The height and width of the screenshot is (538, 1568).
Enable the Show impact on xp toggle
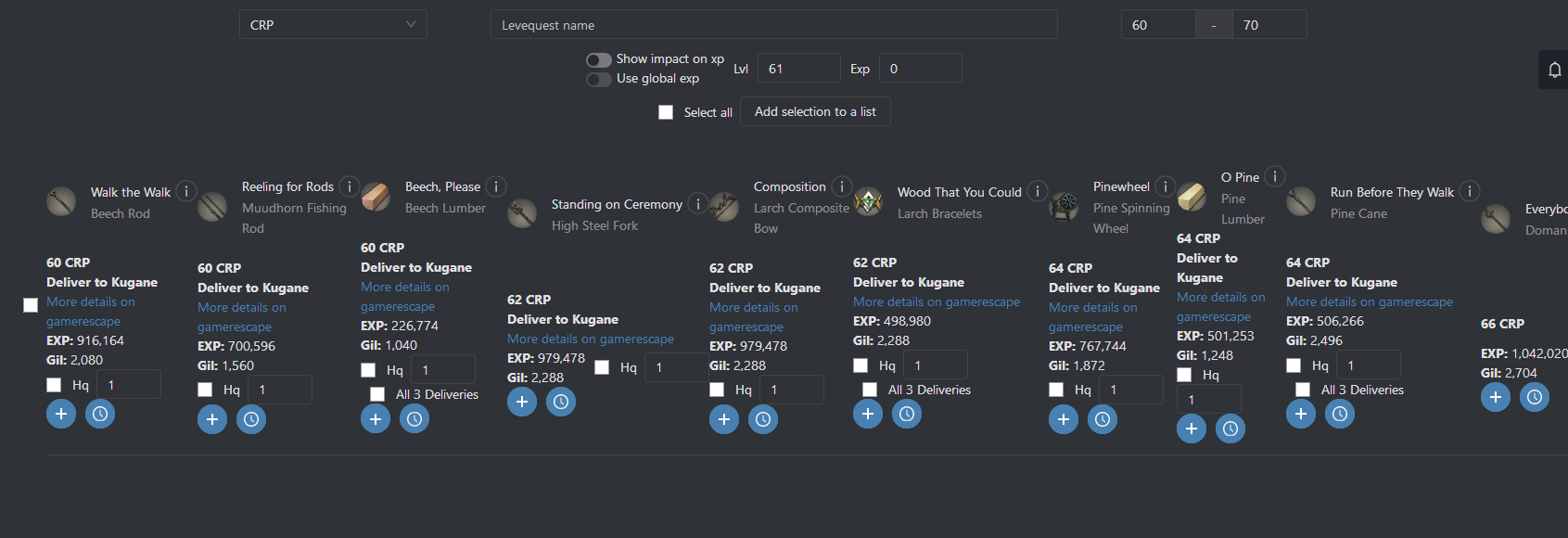coord(598,58)
